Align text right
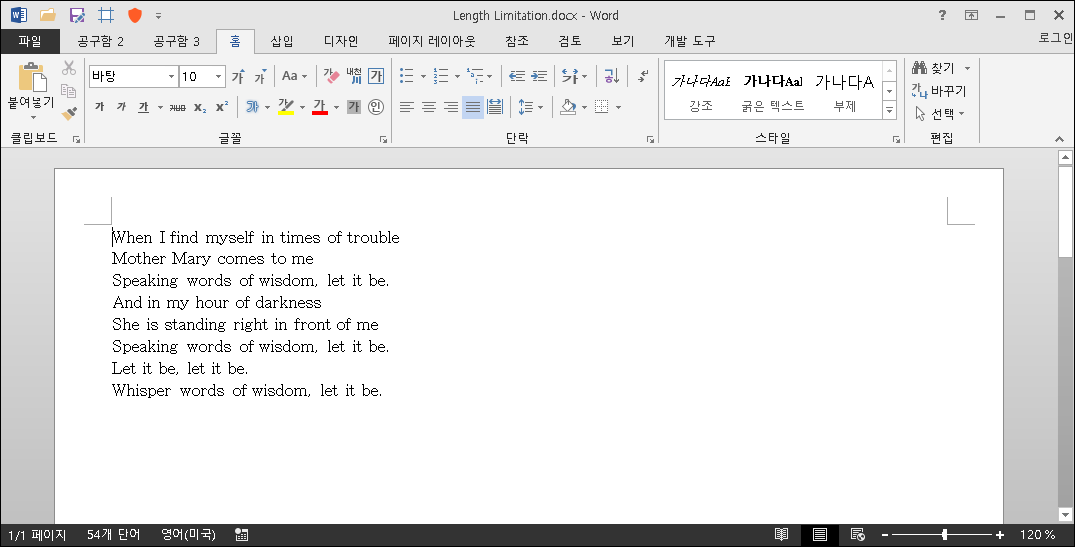Screen dimensions: 1075x547 pos(450,107)
